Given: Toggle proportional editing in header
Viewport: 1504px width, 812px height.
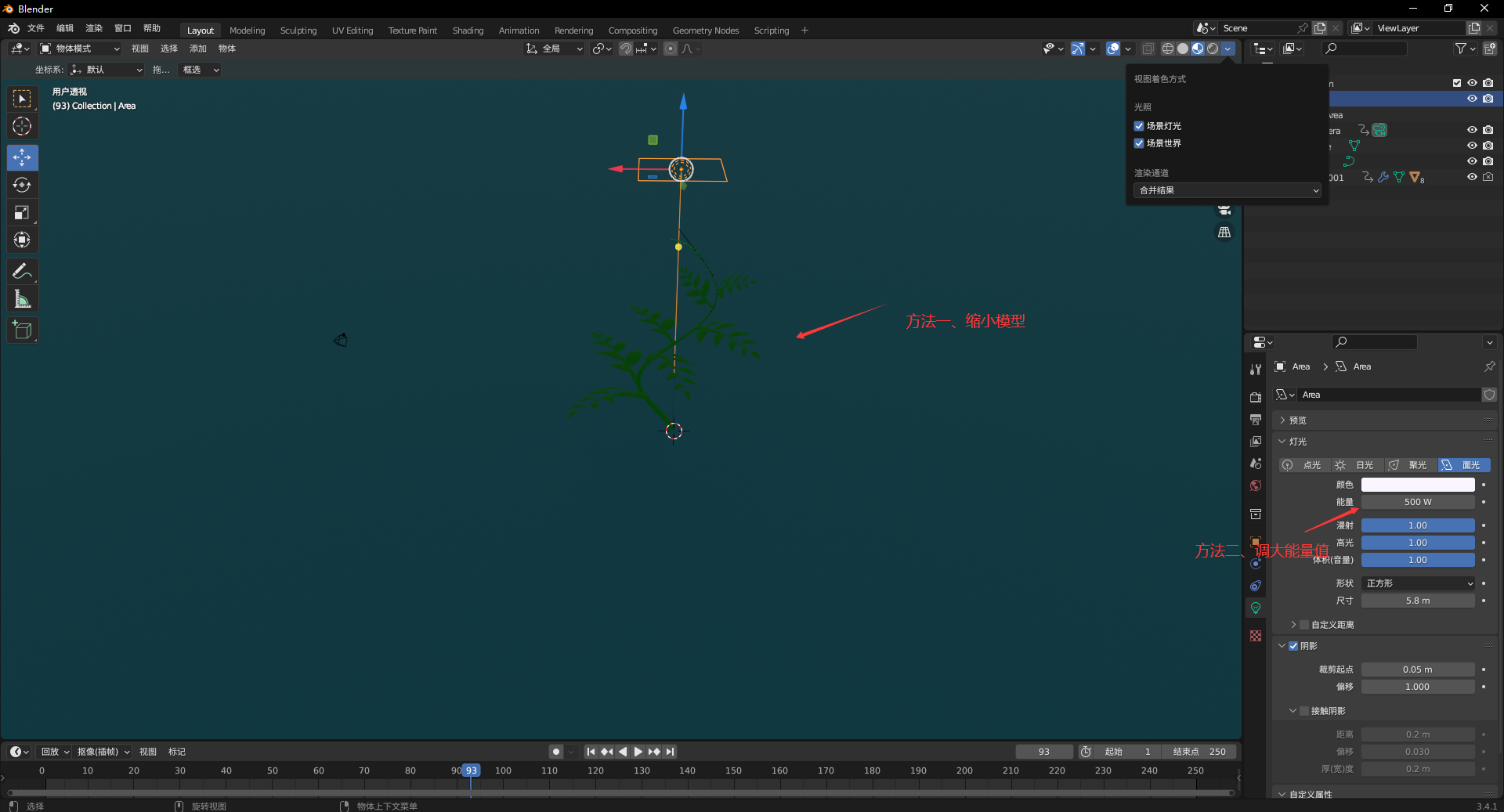Looking at the screenshot, I should [671, 49].
